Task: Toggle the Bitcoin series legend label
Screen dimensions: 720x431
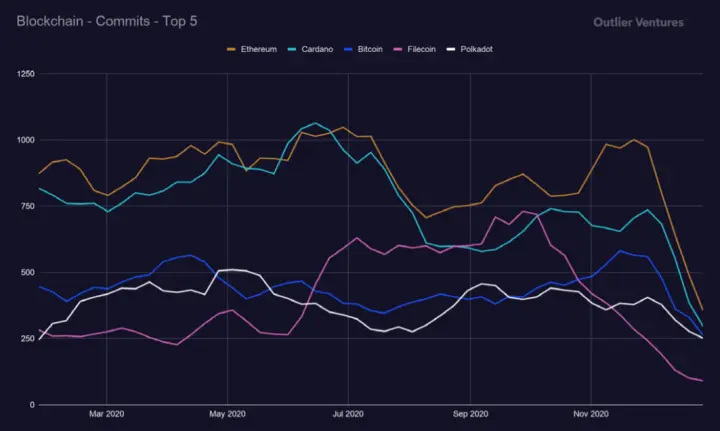Action: tap(370, 49)
